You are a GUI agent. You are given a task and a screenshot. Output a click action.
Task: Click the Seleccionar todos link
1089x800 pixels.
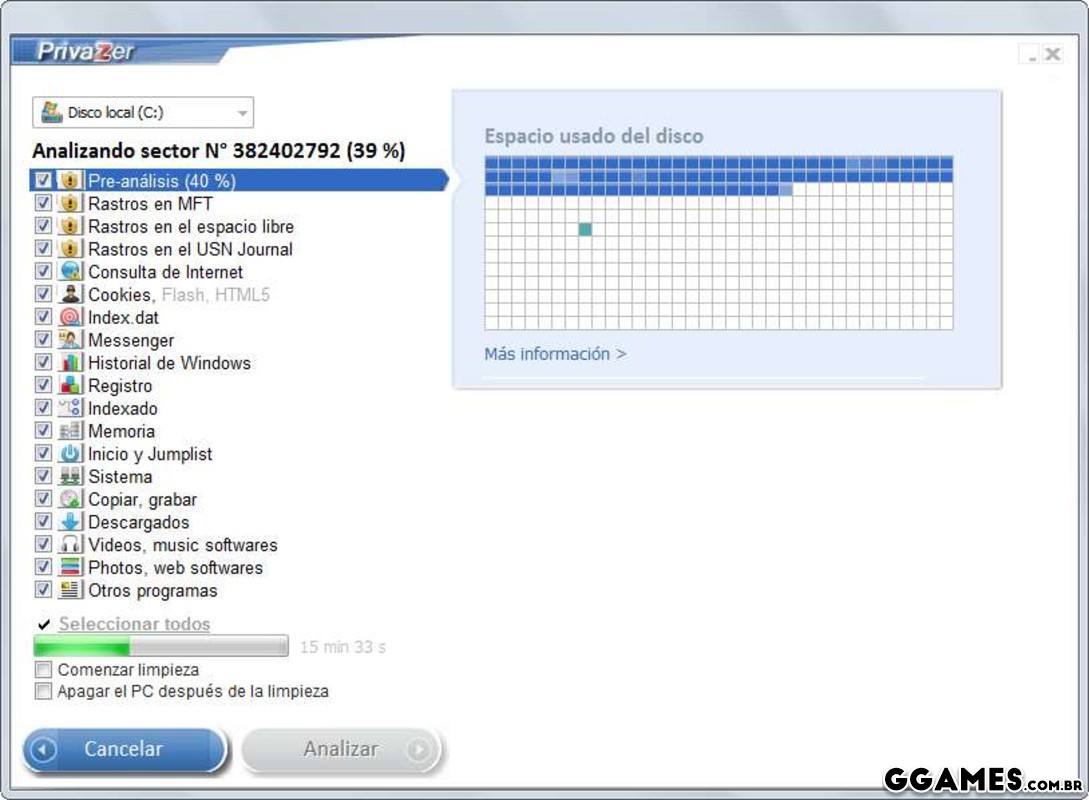[x=134, y=624]
